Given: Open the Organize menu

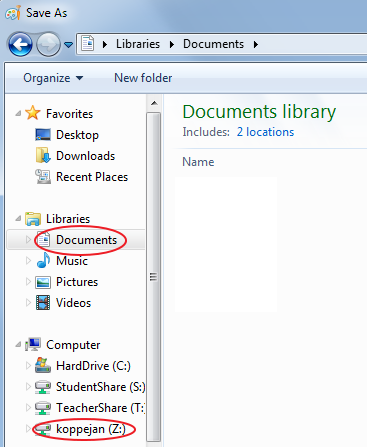Looking at the screenshot, I should click(x=53, y=78).
